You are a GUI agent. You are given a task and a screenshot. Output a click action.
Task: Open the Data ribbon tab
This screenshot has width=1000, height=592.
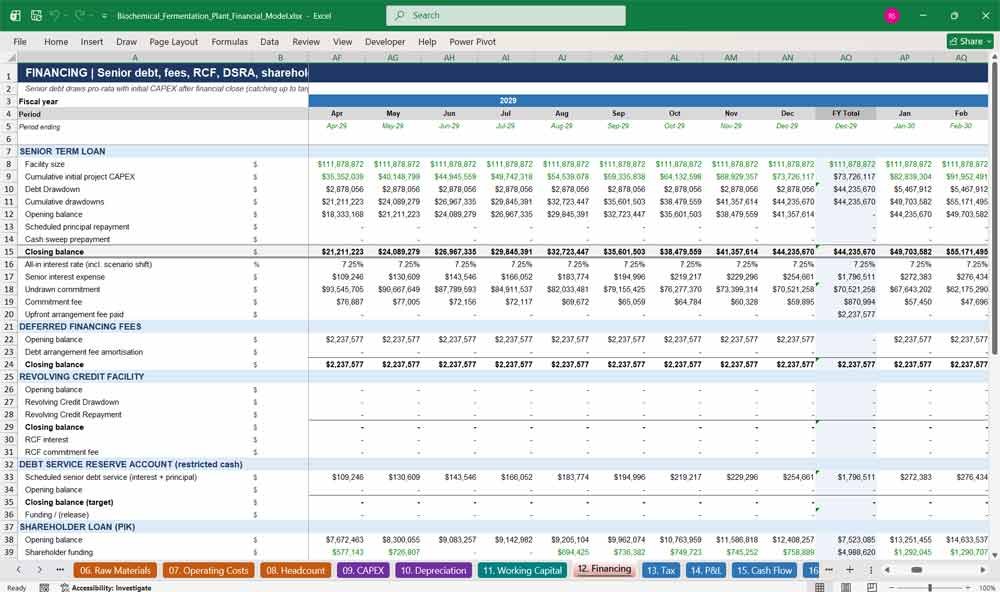[269, 41]
